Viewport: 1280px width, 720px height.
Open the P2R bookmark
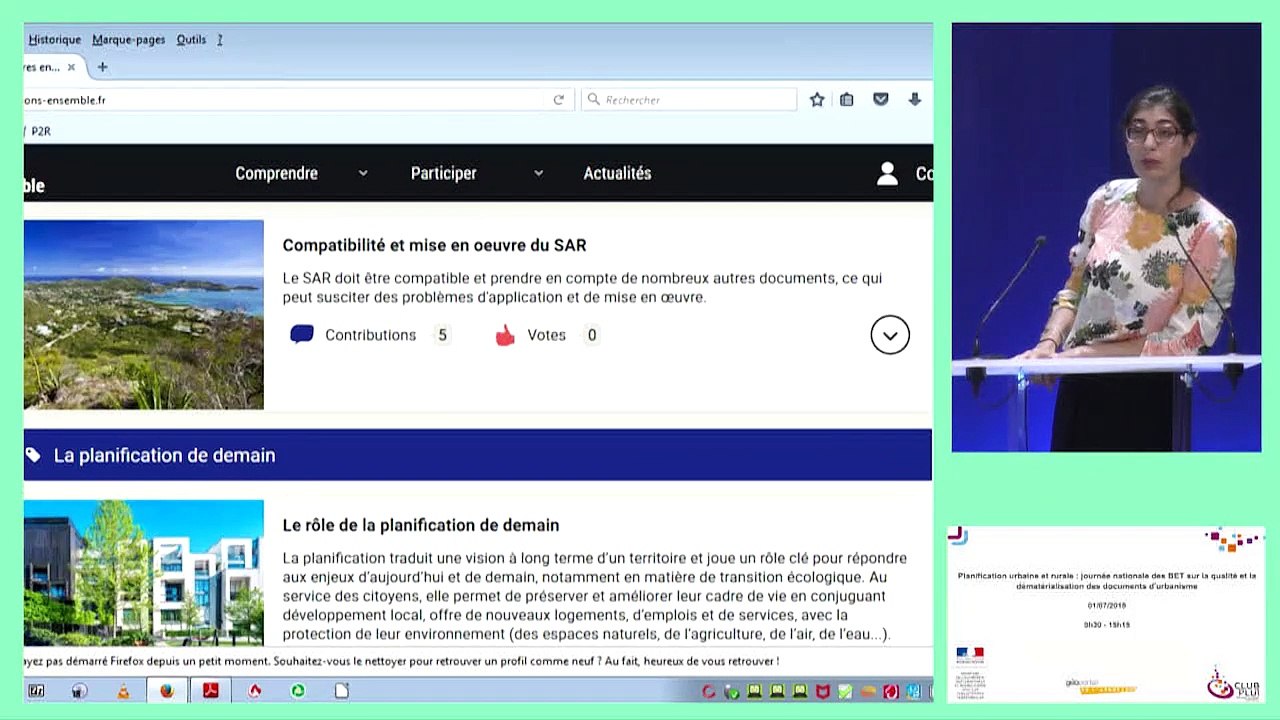[40, 131]
